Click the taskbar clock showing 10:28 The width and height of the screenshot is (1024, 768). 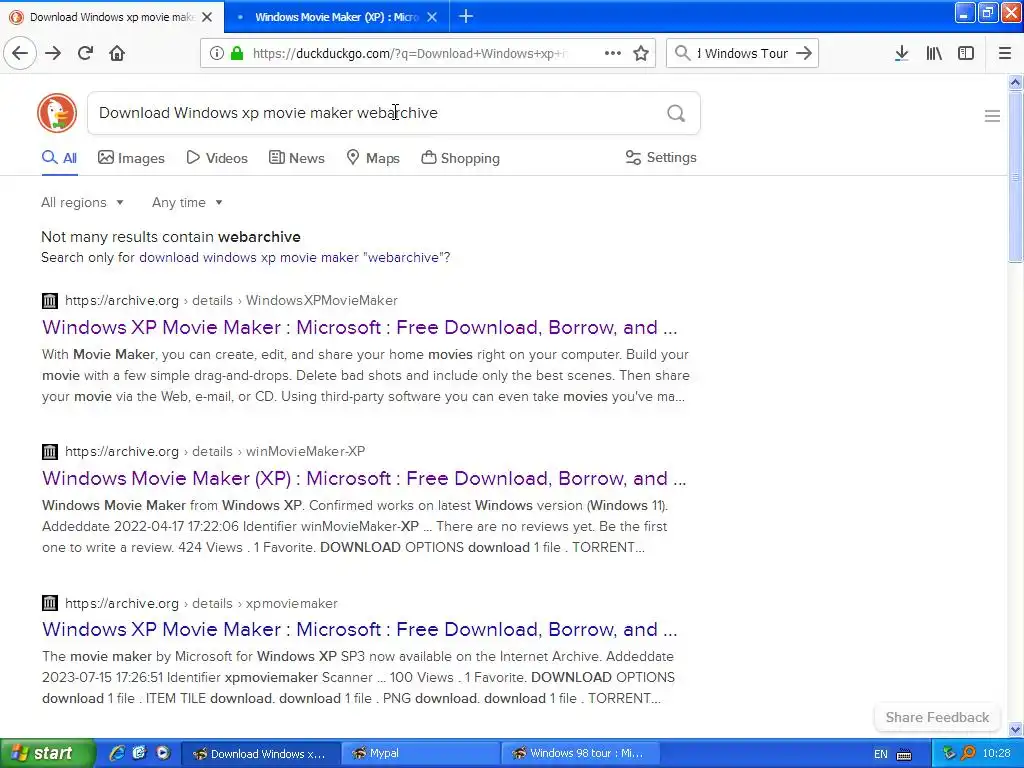pyautogui.click(x=996, y=754)
